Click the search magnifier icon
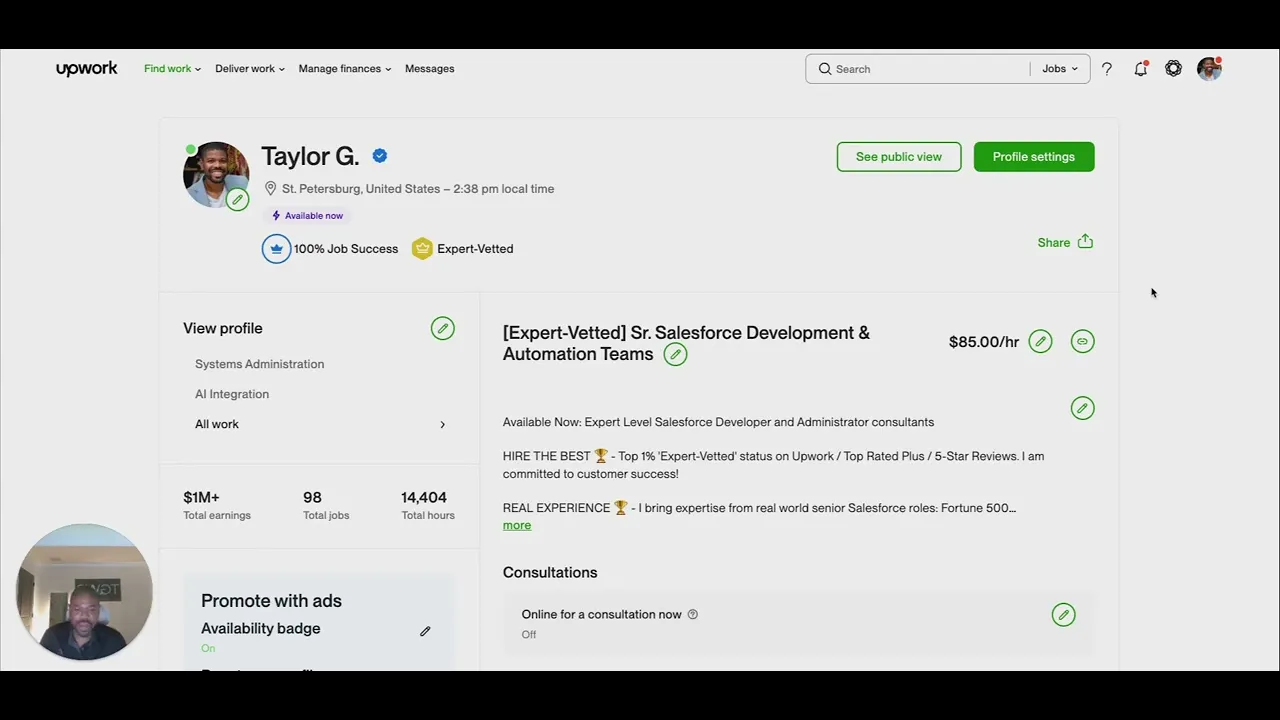Viewport: 1280px width, 720px height. click(825, 69)
